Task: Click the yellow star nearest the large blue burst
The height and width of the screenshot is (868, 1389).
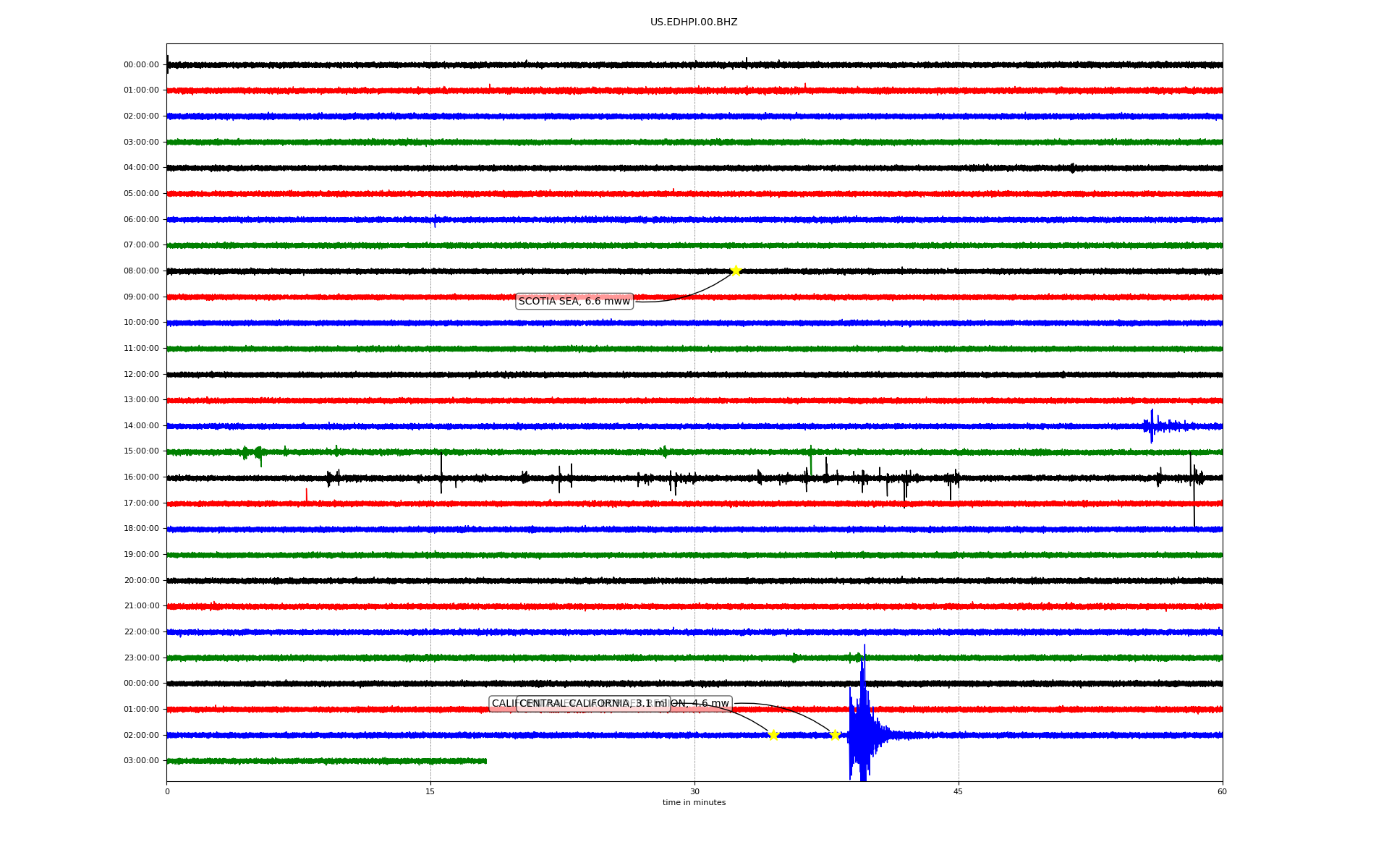Action: point(835,735)
